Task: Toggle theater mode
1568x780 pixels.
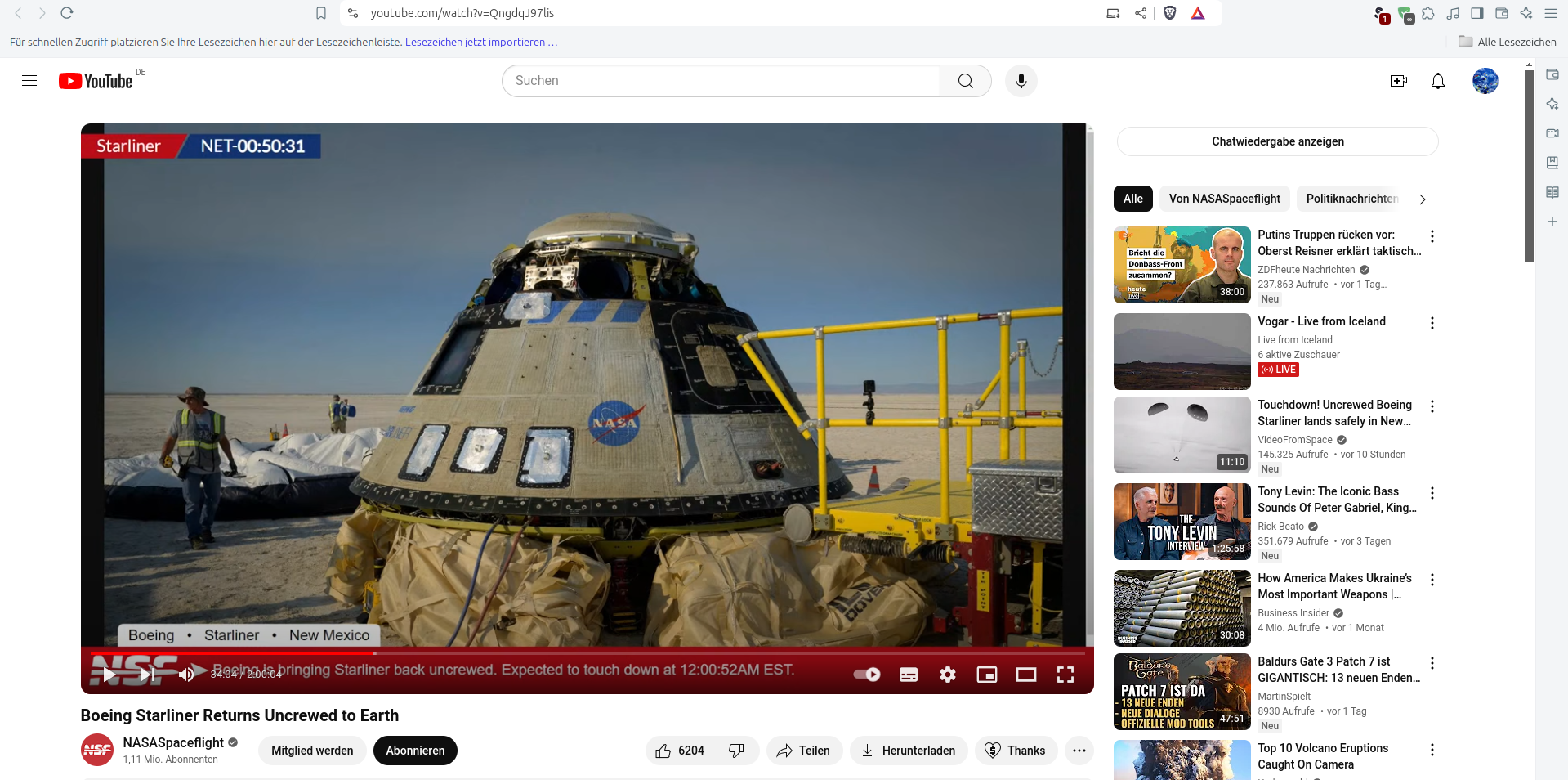Action: click(x=1026, y=675)
